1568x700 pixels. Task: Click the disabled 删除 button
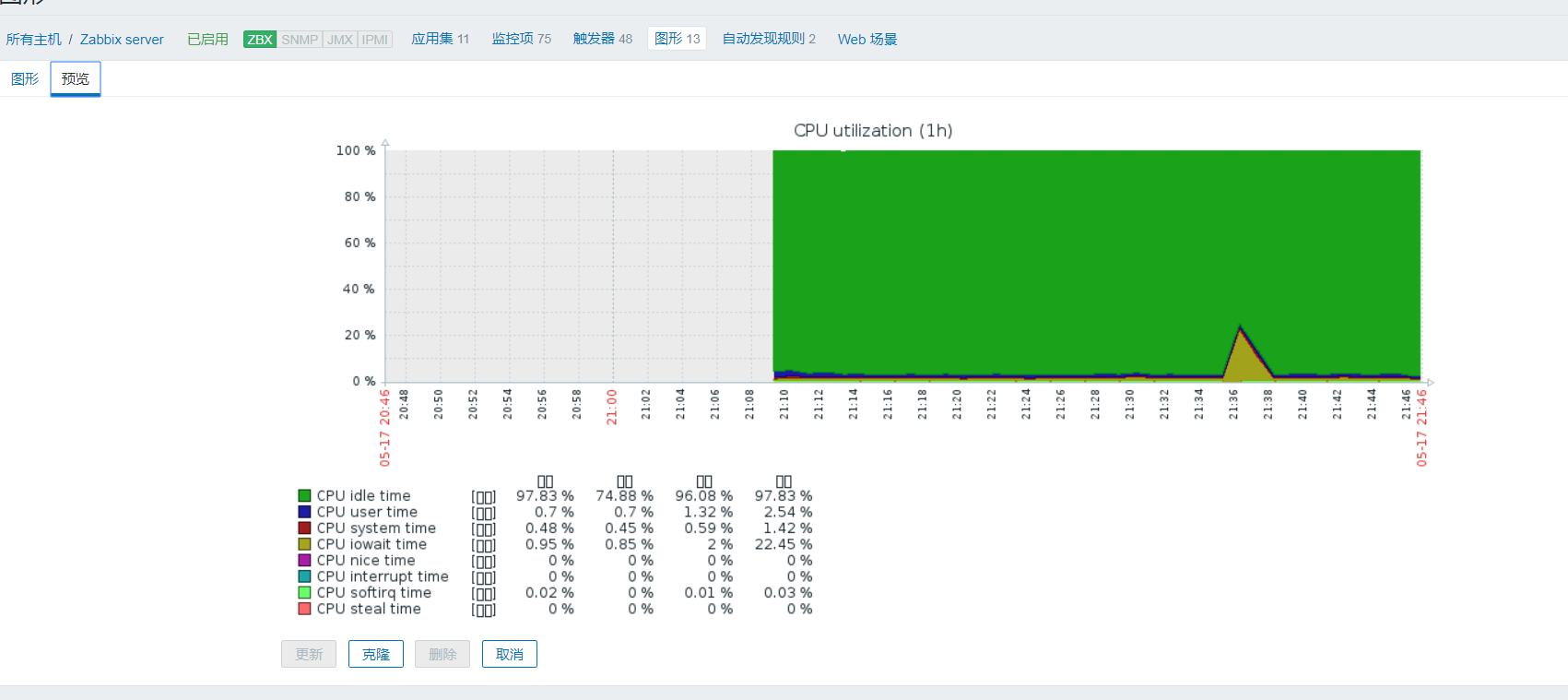pyautogui.click(x=442, y=654)
